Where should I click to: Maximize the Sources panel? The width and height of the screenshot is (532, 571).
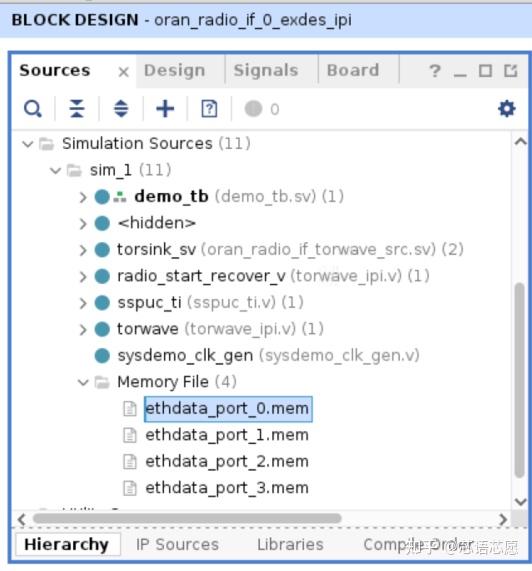[x=485, y=71]
